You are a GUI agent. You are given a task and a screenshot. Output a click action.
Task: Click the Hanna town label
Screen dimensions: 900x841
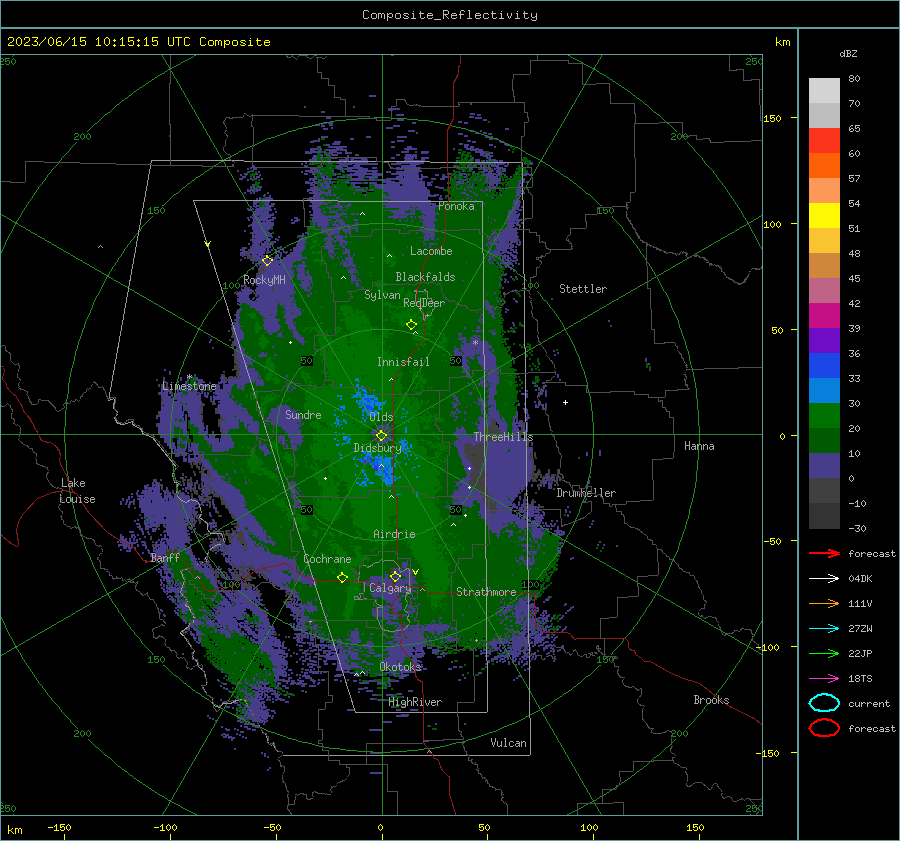tap(699, 446)
